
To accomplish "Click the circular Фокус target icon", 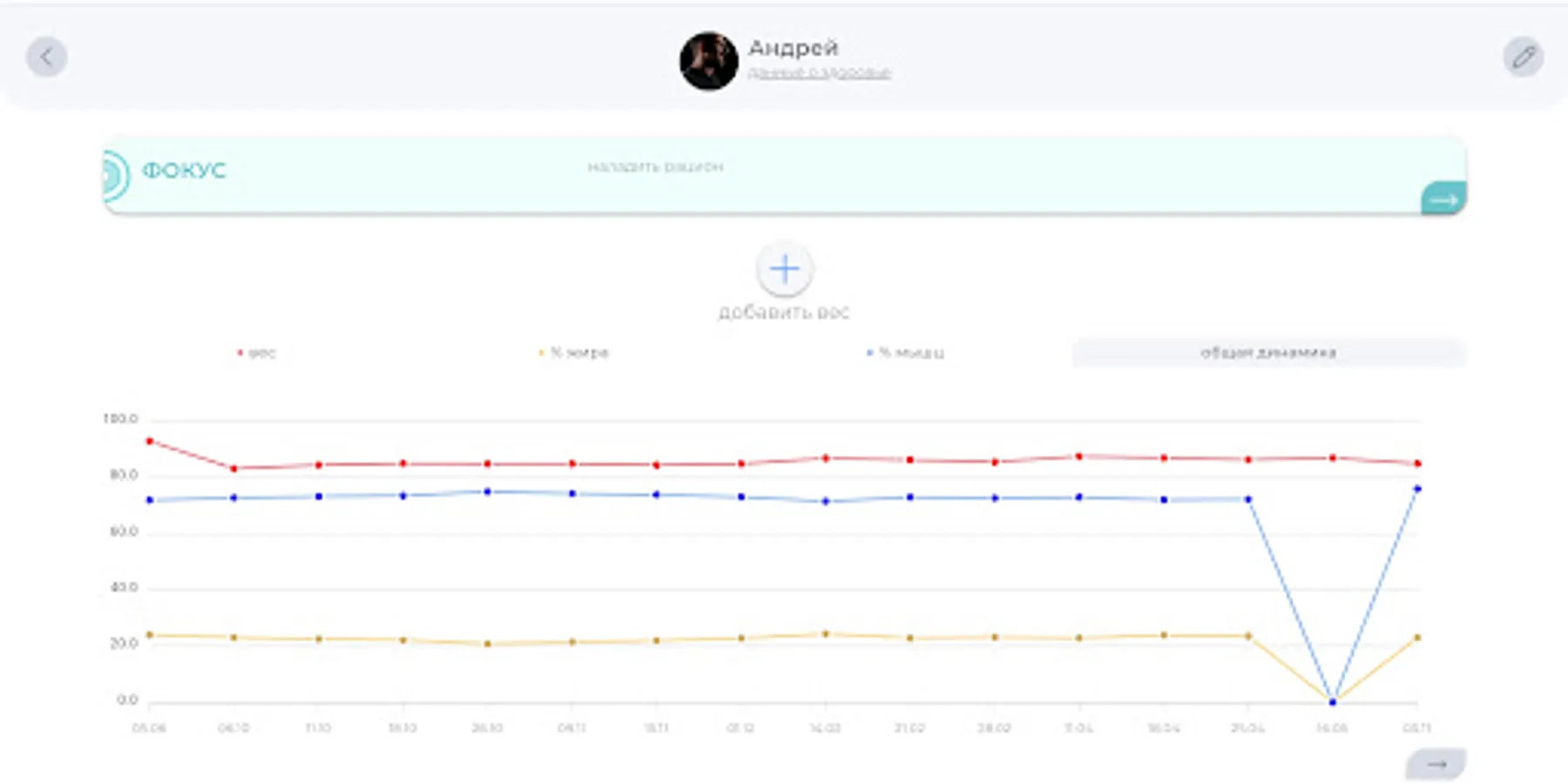I will (x=114, y=175).
